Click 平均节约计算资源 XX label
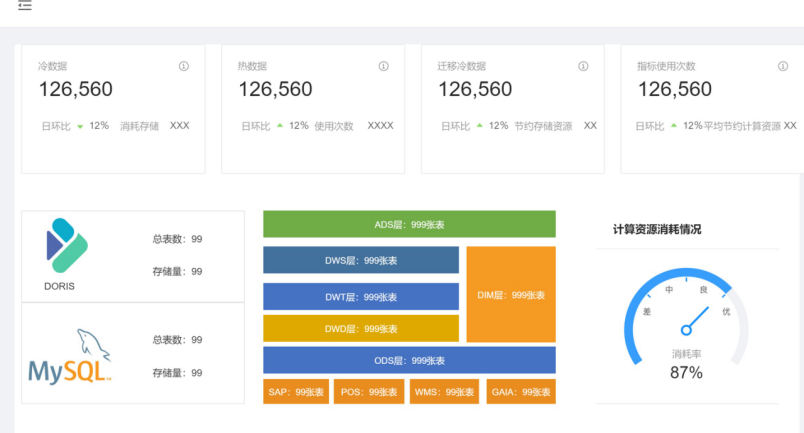804x433 pixels. click(750, 126)
